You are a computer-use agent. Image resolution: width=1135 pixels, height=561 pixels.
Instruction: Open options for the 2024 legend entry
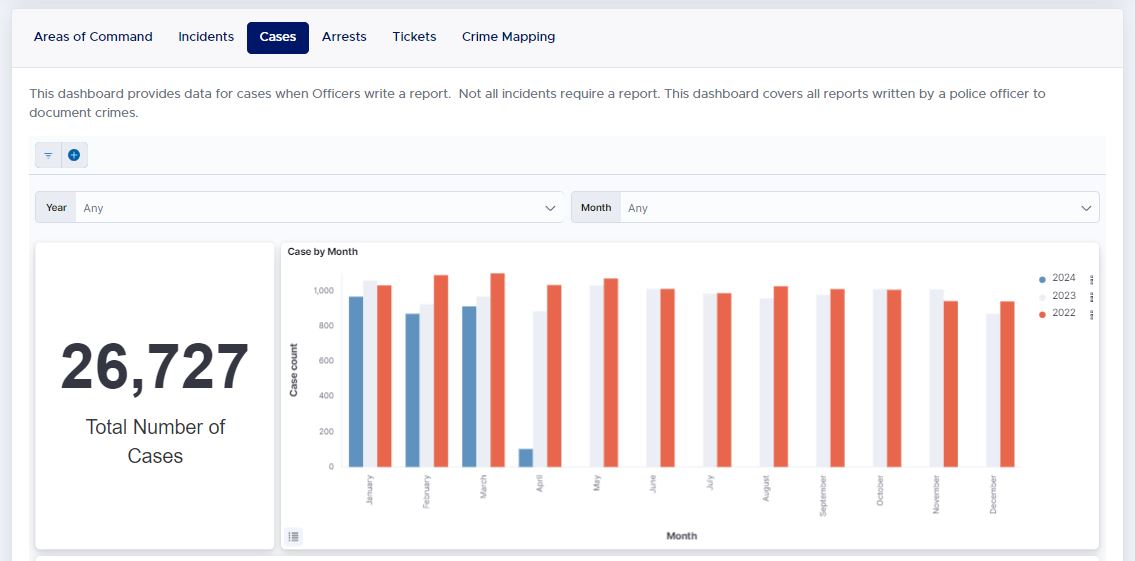click(1092, 279)
